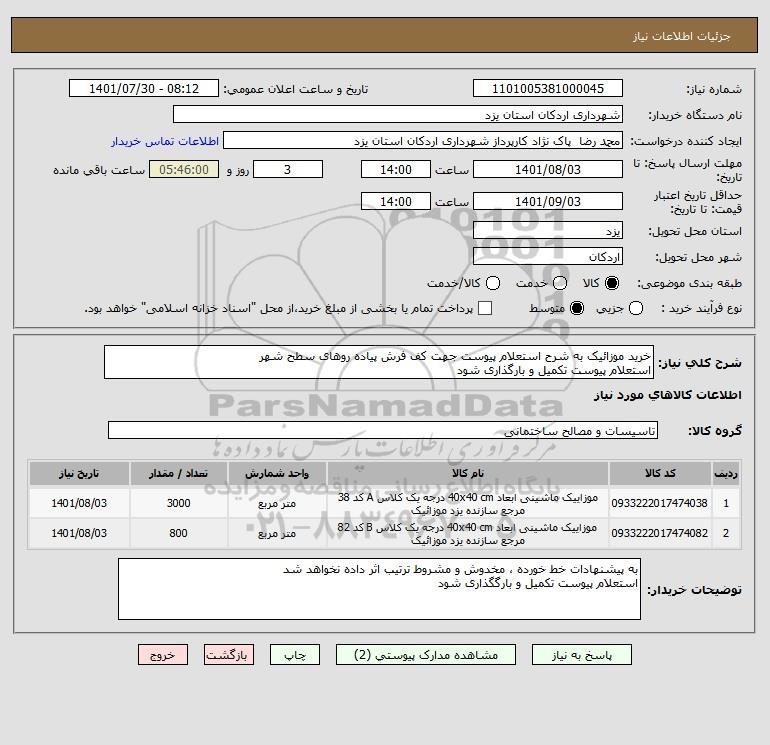Image resolution: width=770 pixels, height=745 pixels.
Task: Click the mosaic class B code 82 item name
Action: click(468, 534)
